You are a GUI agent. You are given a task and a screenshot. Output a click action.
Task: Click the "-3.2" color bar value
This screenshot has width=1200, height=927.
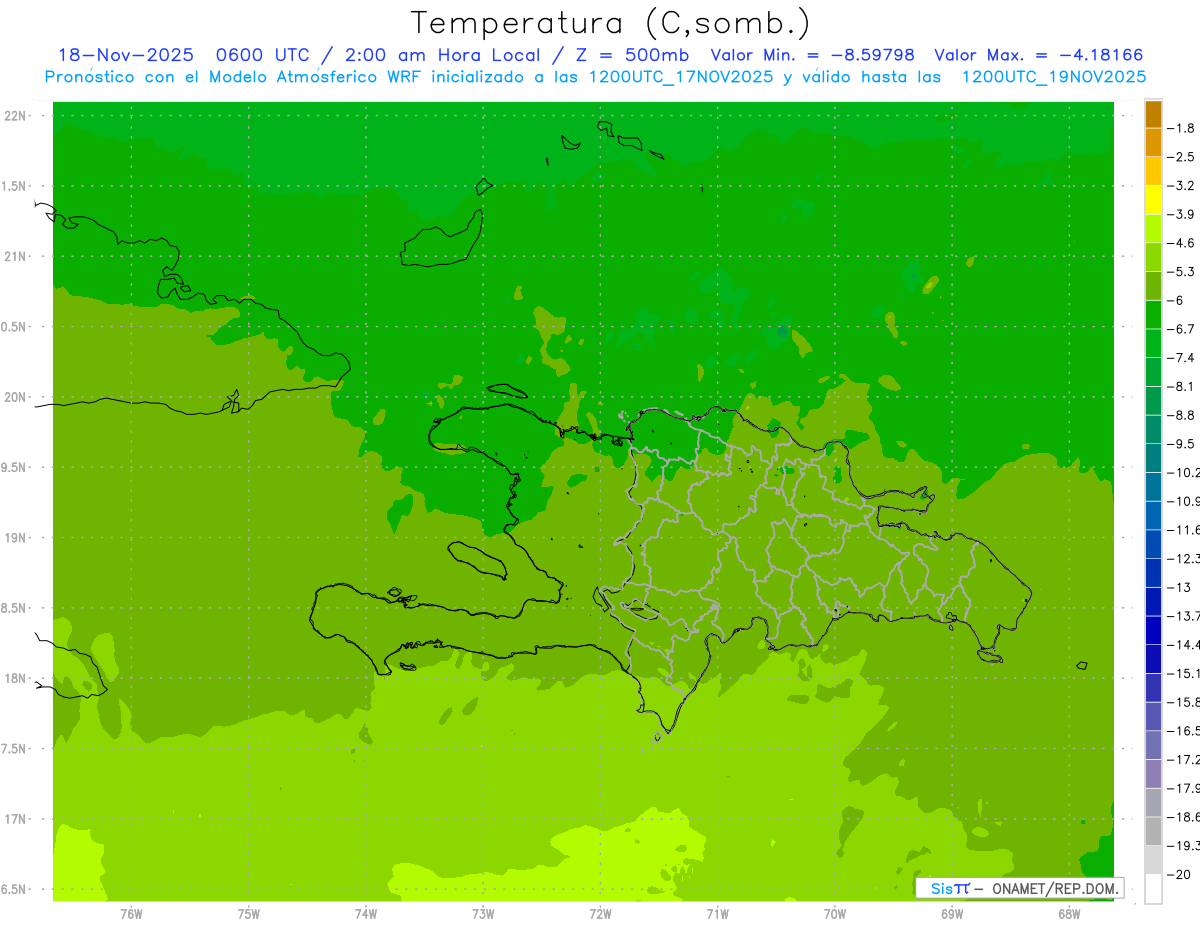click(x=1182, y=186)
